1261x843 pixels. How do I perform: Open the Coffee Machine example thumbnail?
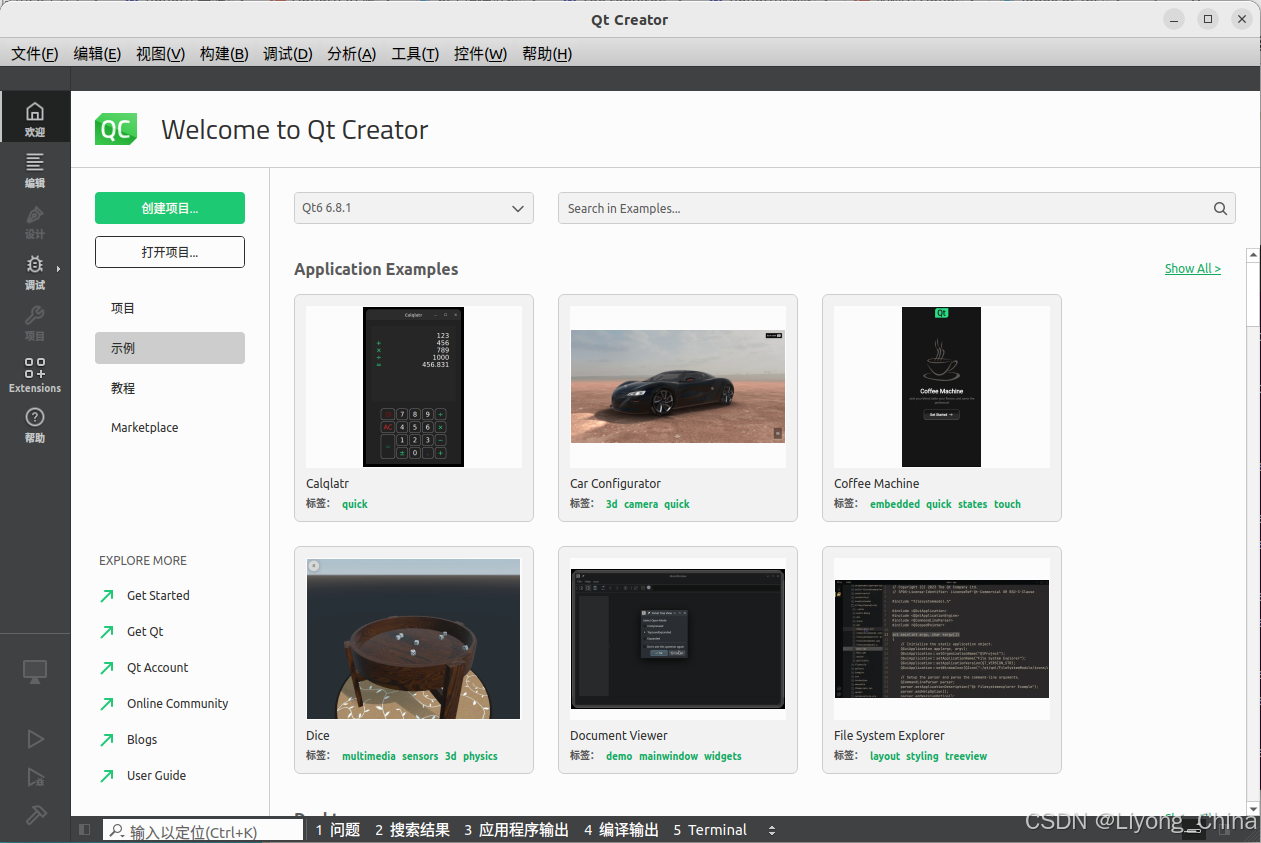click(942, 387)
